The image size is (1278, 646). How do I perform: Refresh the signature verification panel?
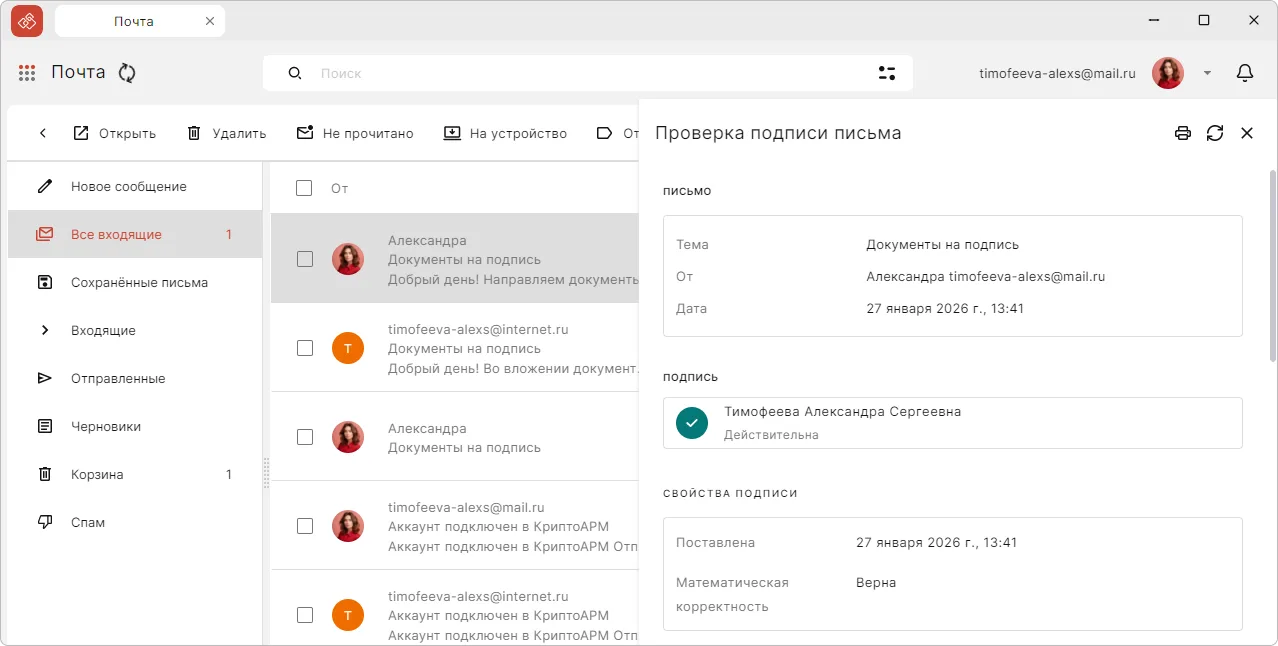(x=1215, y=132)
